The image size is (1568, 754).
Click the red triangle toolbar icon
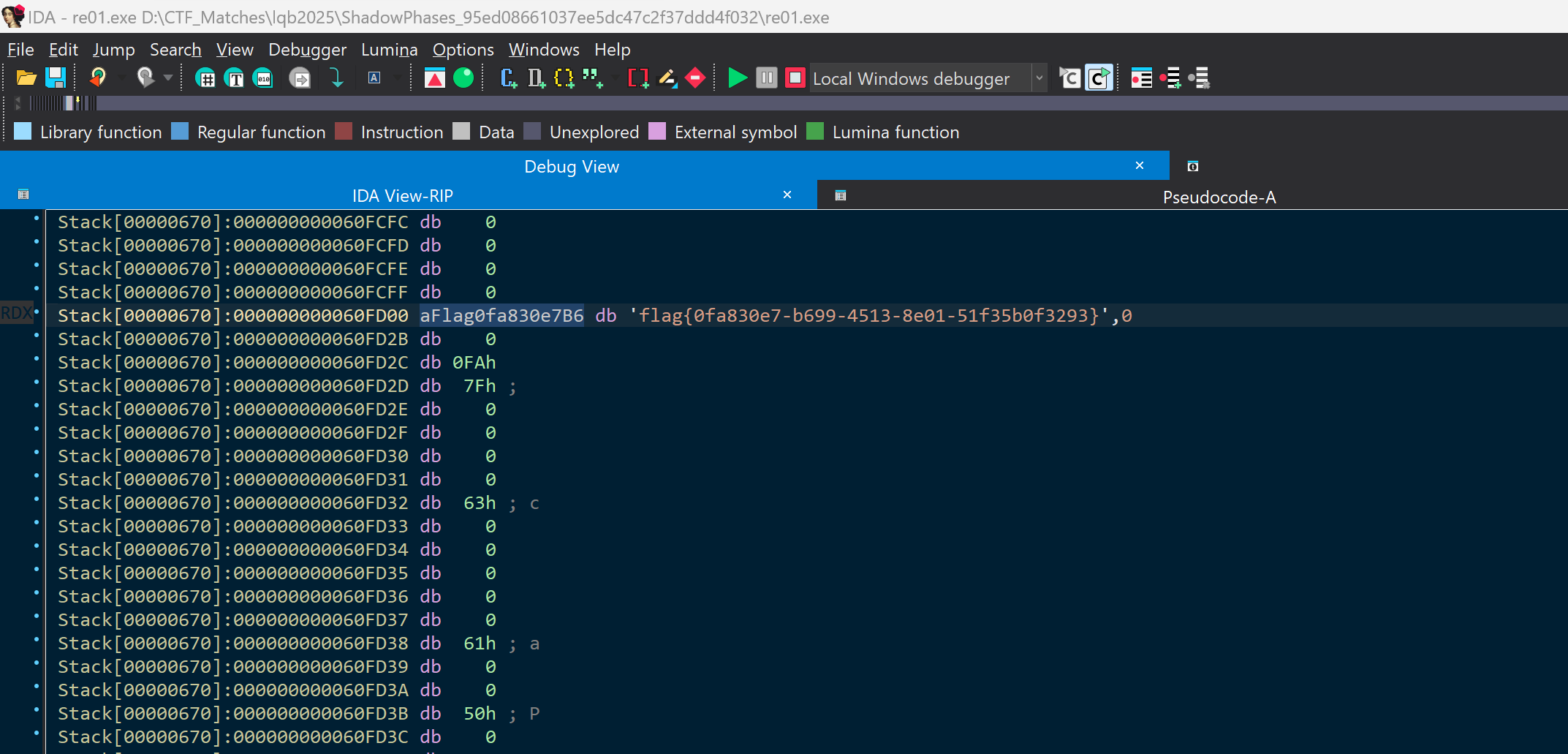click(x=435, y=78)
